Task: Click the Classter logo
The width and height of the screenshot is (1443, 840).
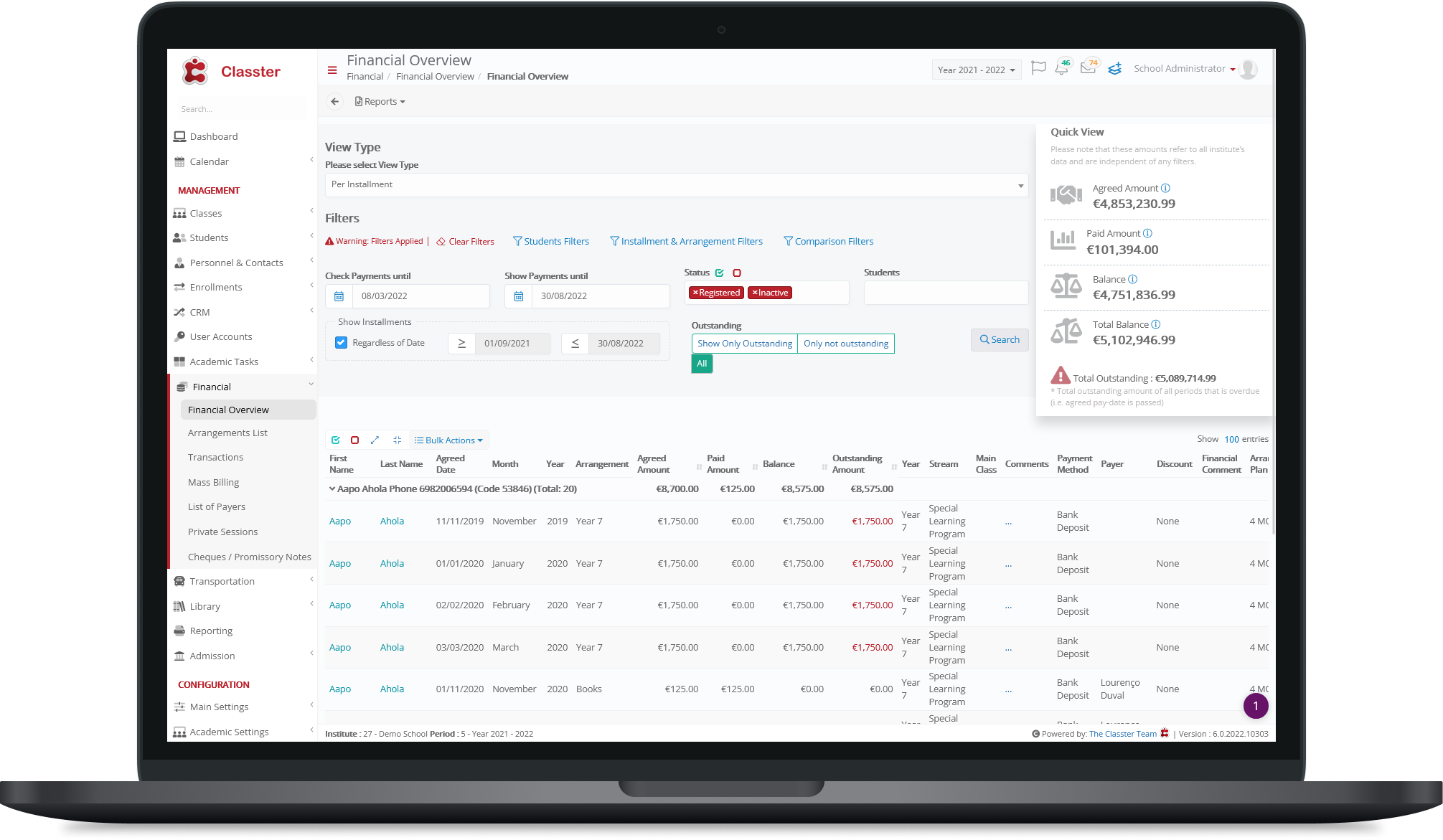Action: point(230,72)
